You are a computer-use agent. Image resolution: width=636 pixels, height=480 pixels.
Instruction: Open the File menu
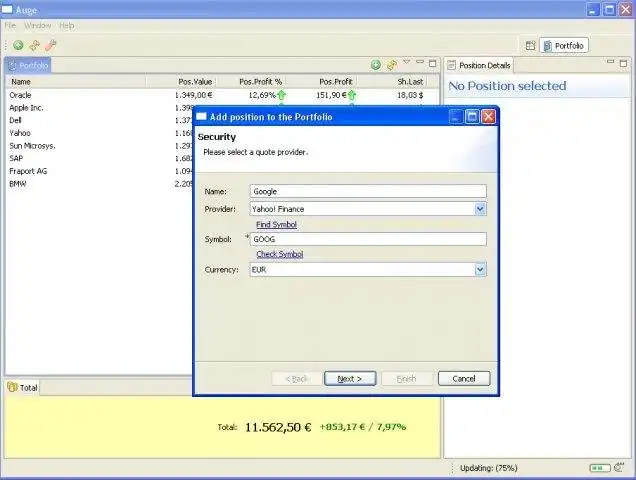[x=11, y=26]
